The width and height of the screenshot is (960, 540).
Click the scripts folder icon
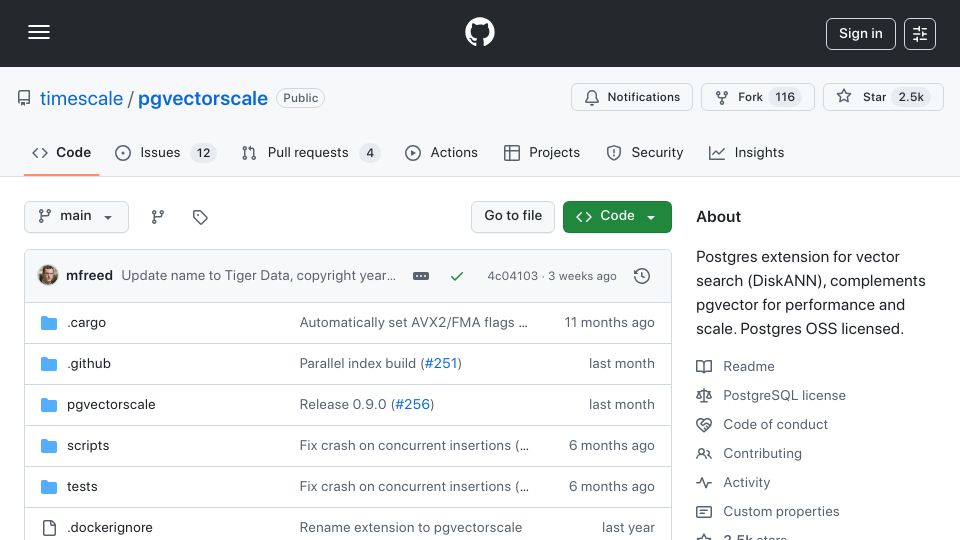pos(49,446)
